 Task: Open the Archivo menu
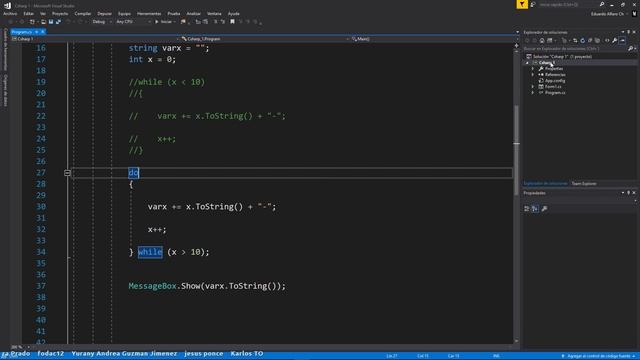click(x=10, y=13)
